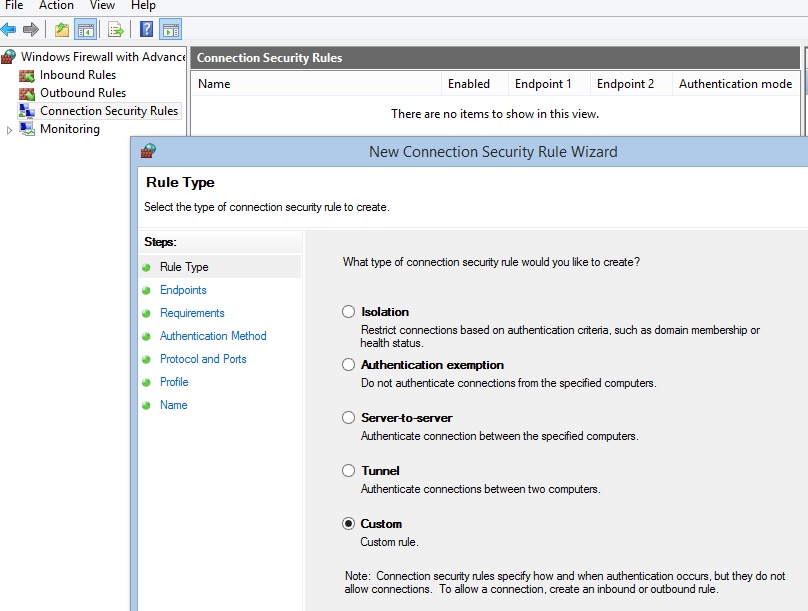Go to the Name wizard step
This screenshot has height=611, width=808.
click(x=174, y=405)
